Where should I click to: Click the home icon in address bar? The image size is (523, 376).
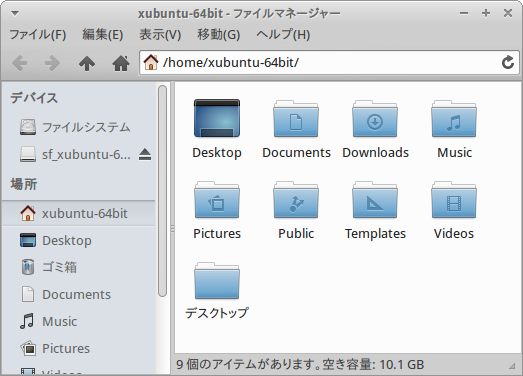(151, 62)
